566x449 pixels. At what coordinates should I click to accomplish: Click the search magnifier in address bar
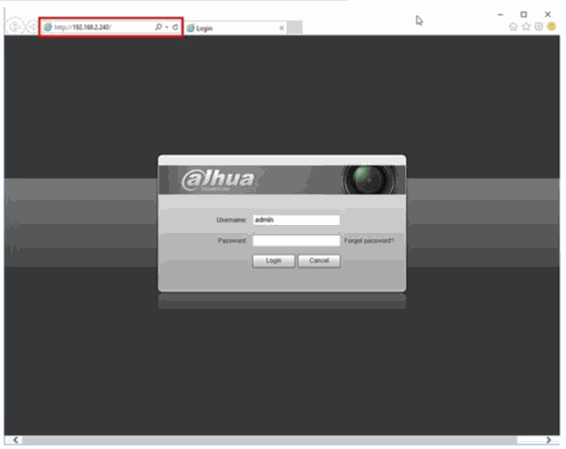(158, 27)
